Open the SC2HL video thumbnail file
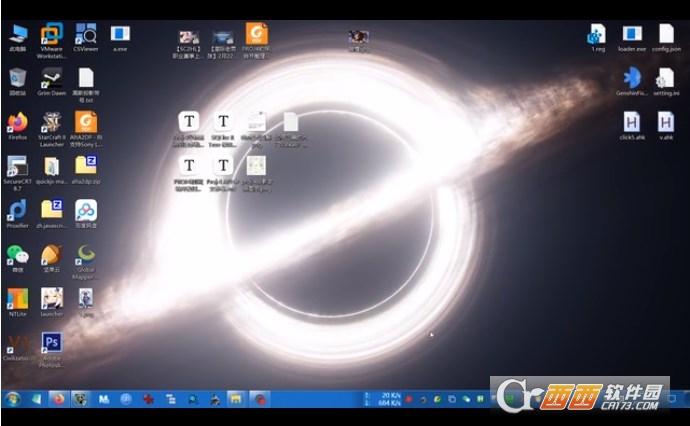Viewport: 690px width, 426px height. point(188,44)
